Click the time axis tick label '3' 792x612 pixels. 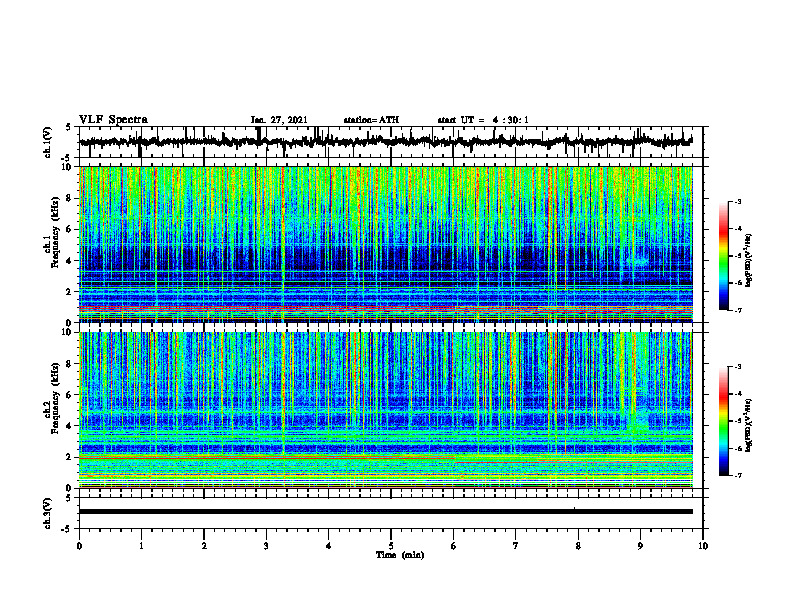pyautogui.click(x=266, y=546)
